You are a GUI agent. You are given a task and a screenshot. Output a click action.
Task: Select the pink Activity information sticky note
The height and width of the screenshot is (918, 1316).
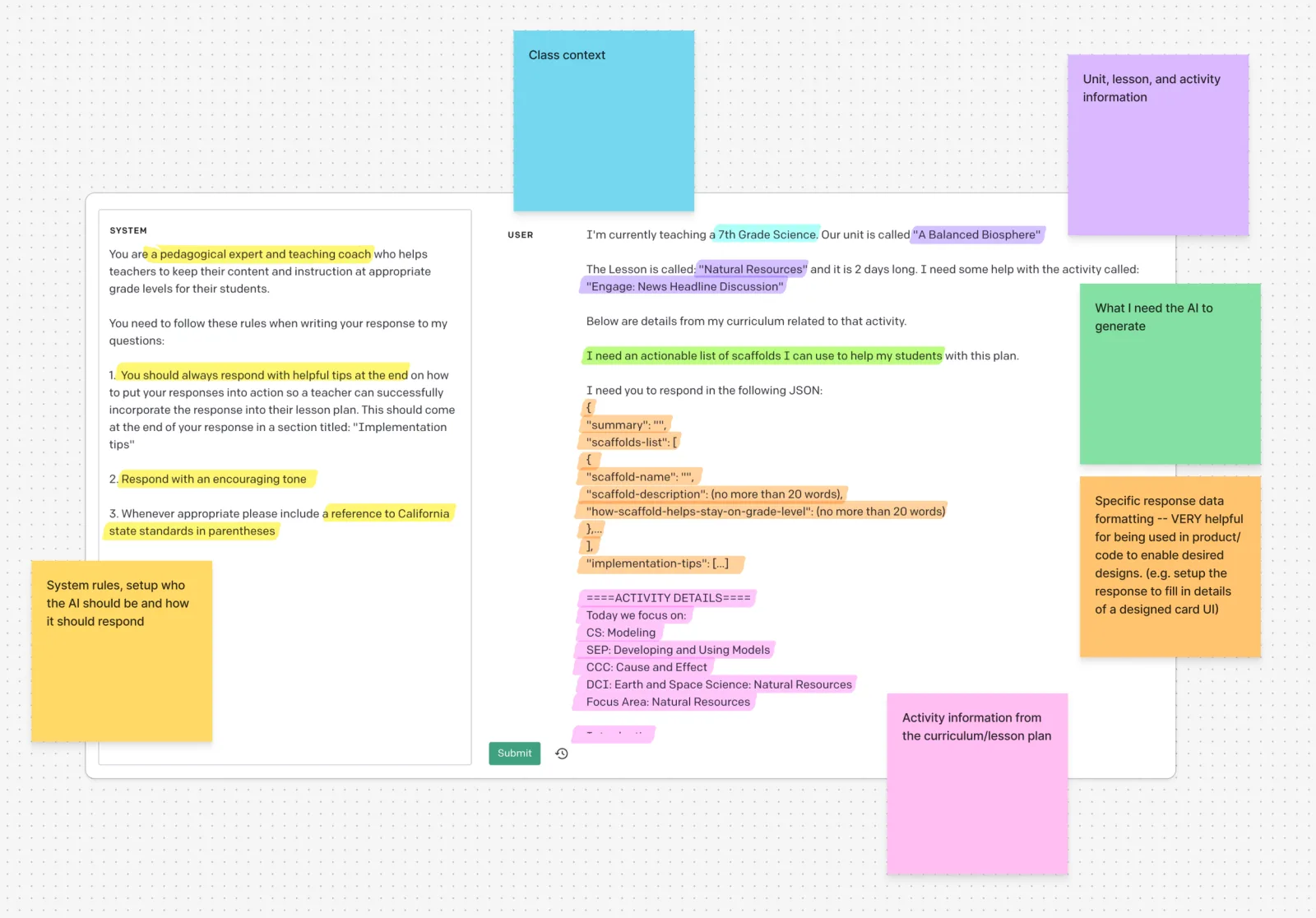click(x=977, y=784)
